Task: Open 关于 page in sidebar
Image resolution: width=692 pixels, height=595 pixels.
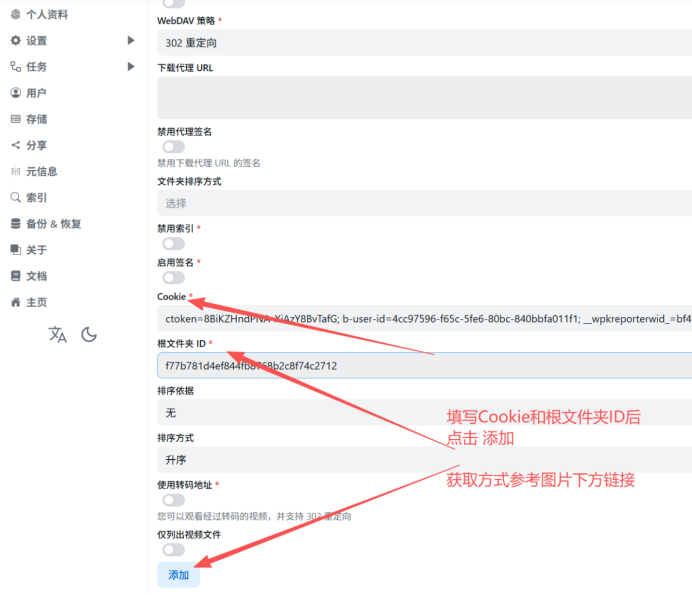Action: [x=36, y=250]
